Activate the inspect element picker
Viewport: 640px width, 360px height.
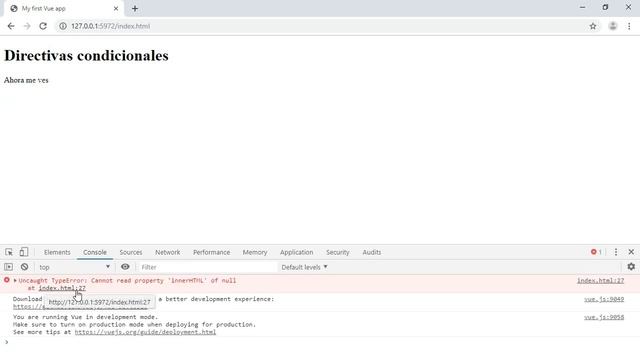click(9, 252)
